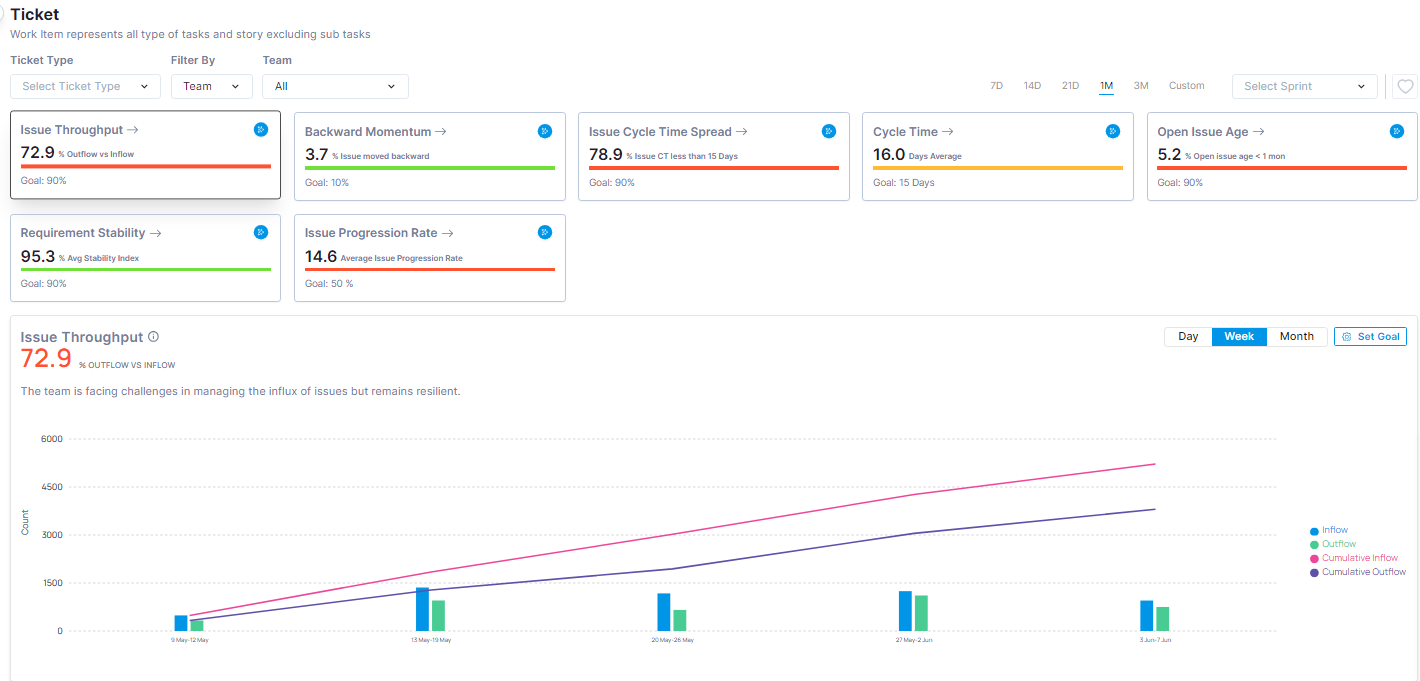This screenshot has width=1420, height=681.
Task: Click the blue icon on Cycle Time card
Action: coord(1113,131)
